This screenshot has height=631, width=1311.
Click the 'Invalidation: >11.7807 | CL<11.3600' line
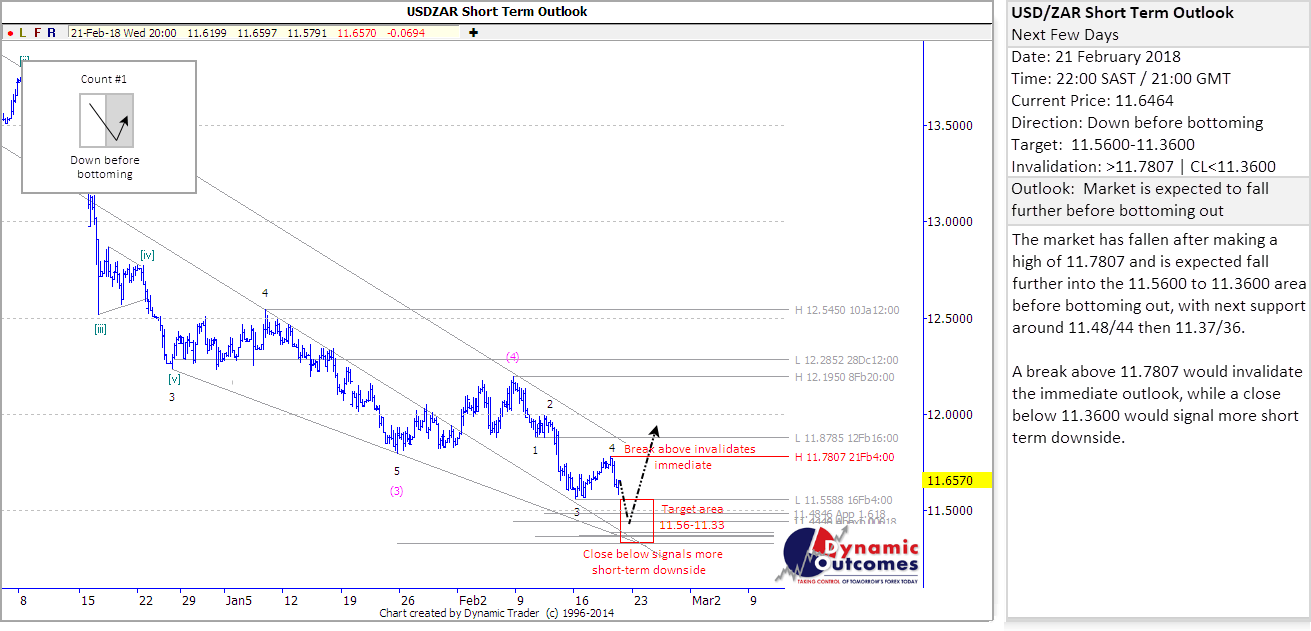1143,167
